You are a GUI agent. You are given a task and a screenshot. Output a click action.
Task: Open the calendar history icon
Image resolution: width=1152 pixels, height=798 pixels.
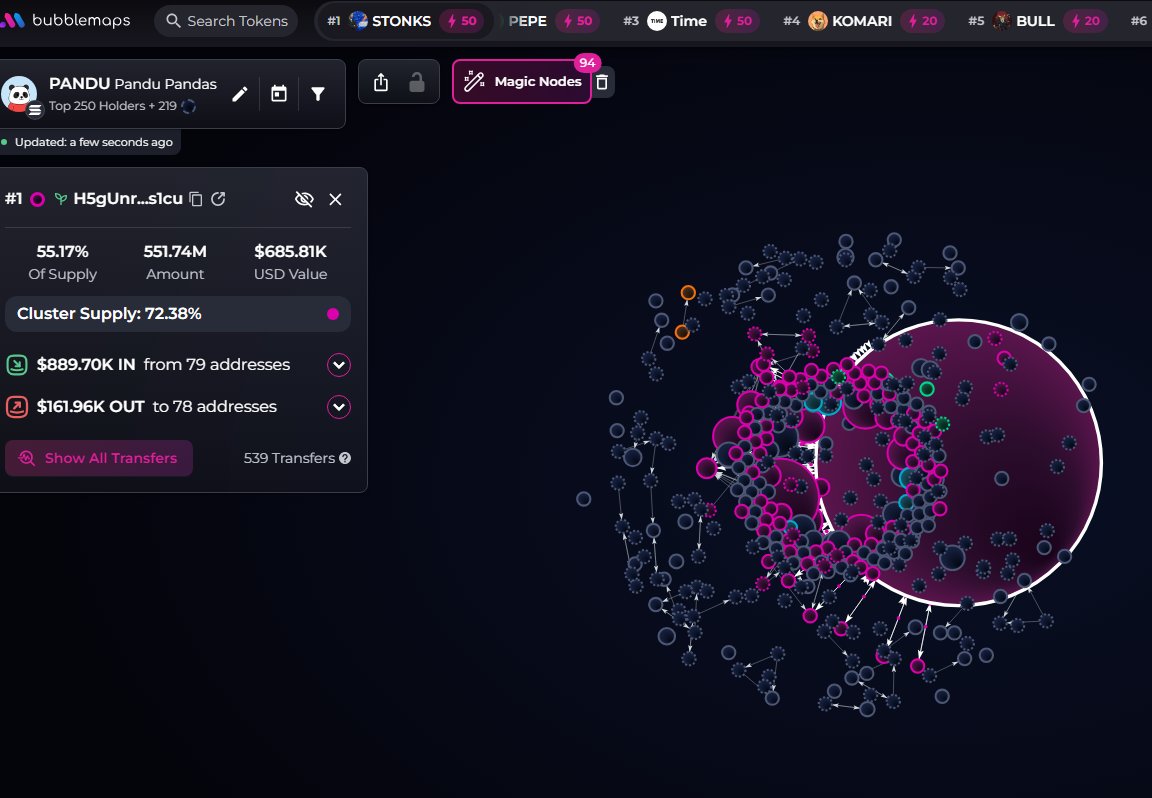pyautogui.click(x=278, y=94)
